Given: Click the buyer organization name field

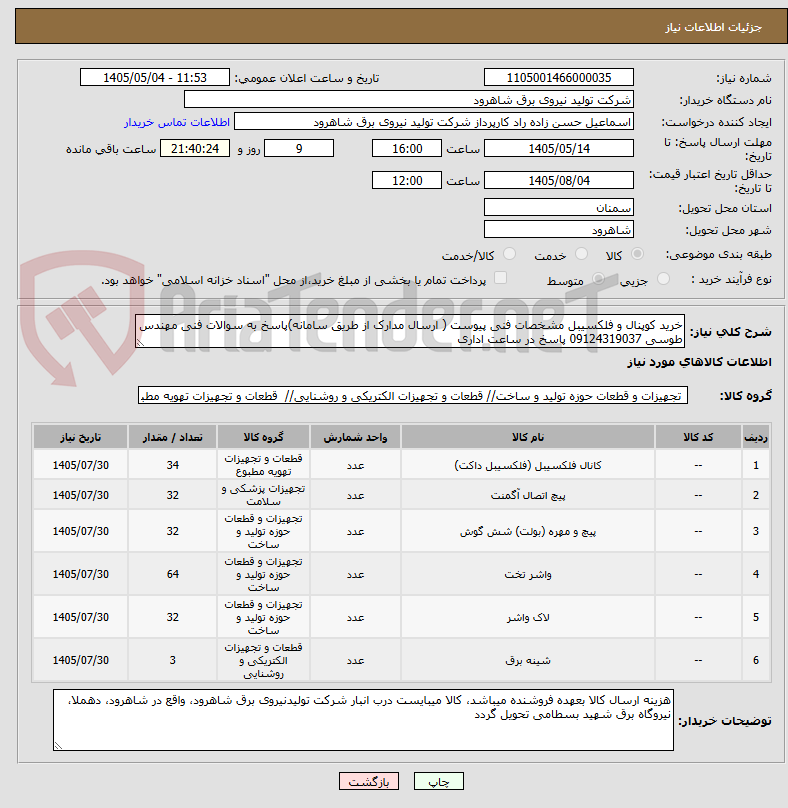Looking at the screenshot, I should [x=409, y=99].
